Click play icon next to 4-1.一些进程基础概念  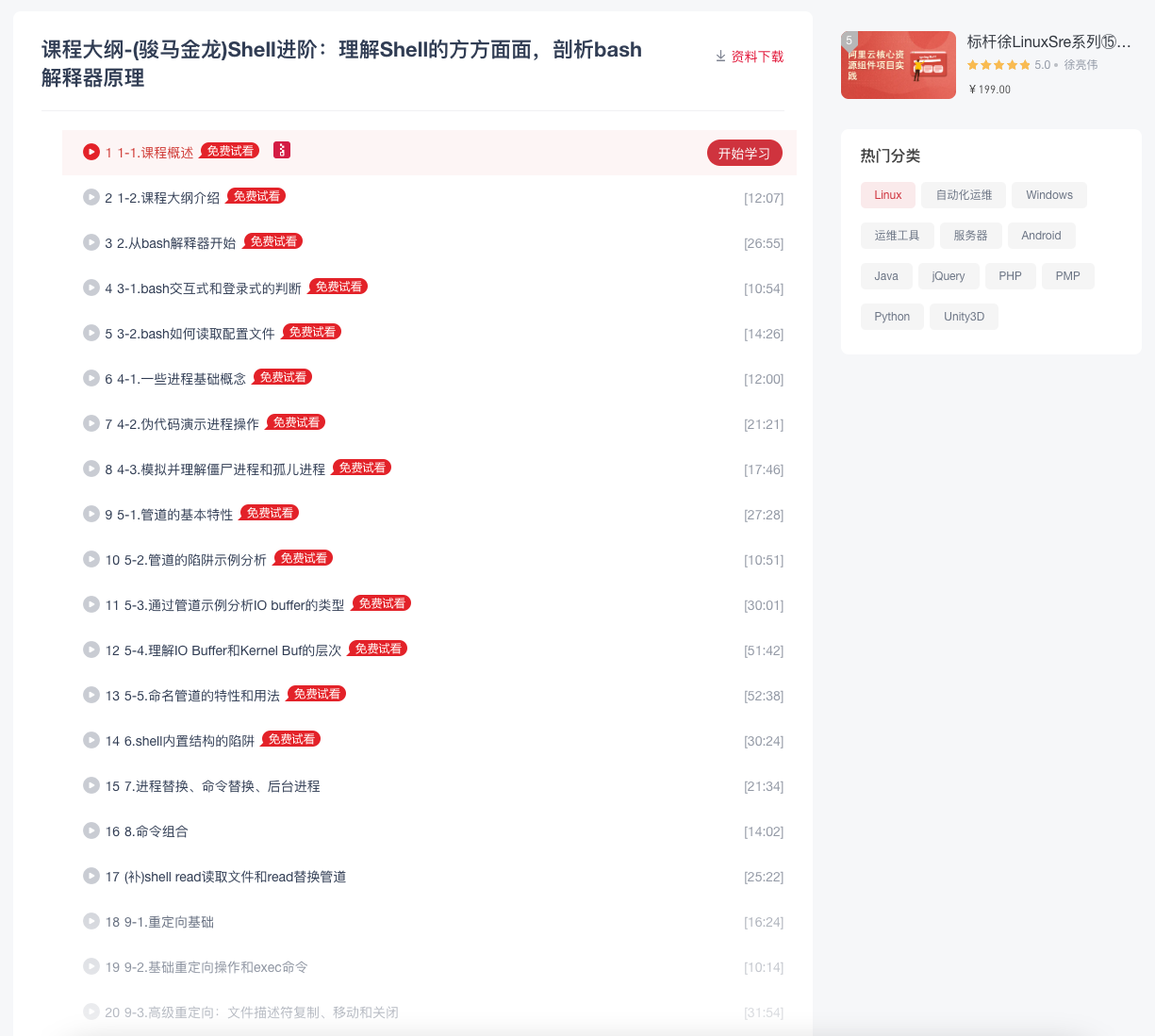click(91, 378)
